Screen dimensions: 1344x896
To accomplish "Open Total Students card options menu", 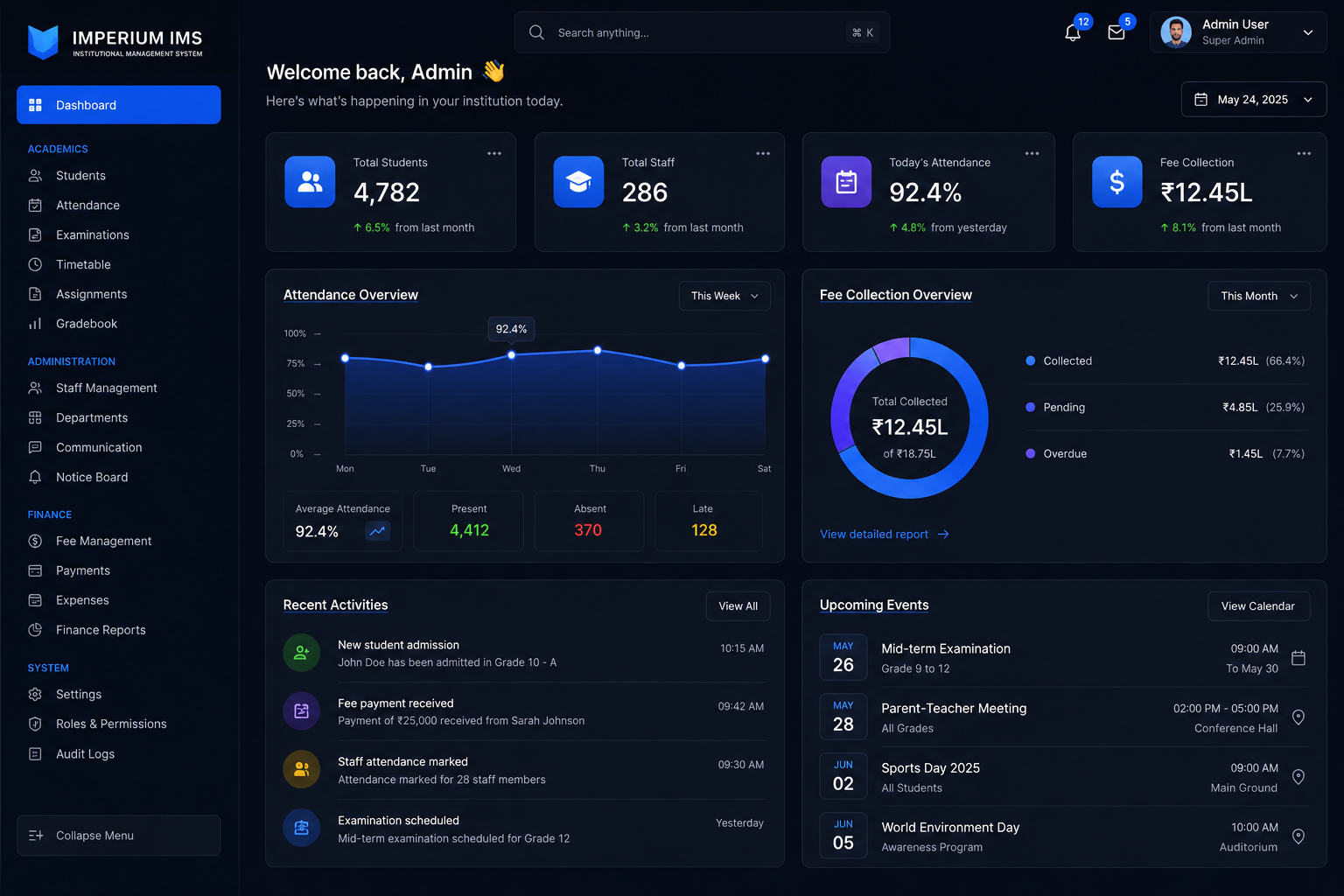I will (x=494, y=153).
